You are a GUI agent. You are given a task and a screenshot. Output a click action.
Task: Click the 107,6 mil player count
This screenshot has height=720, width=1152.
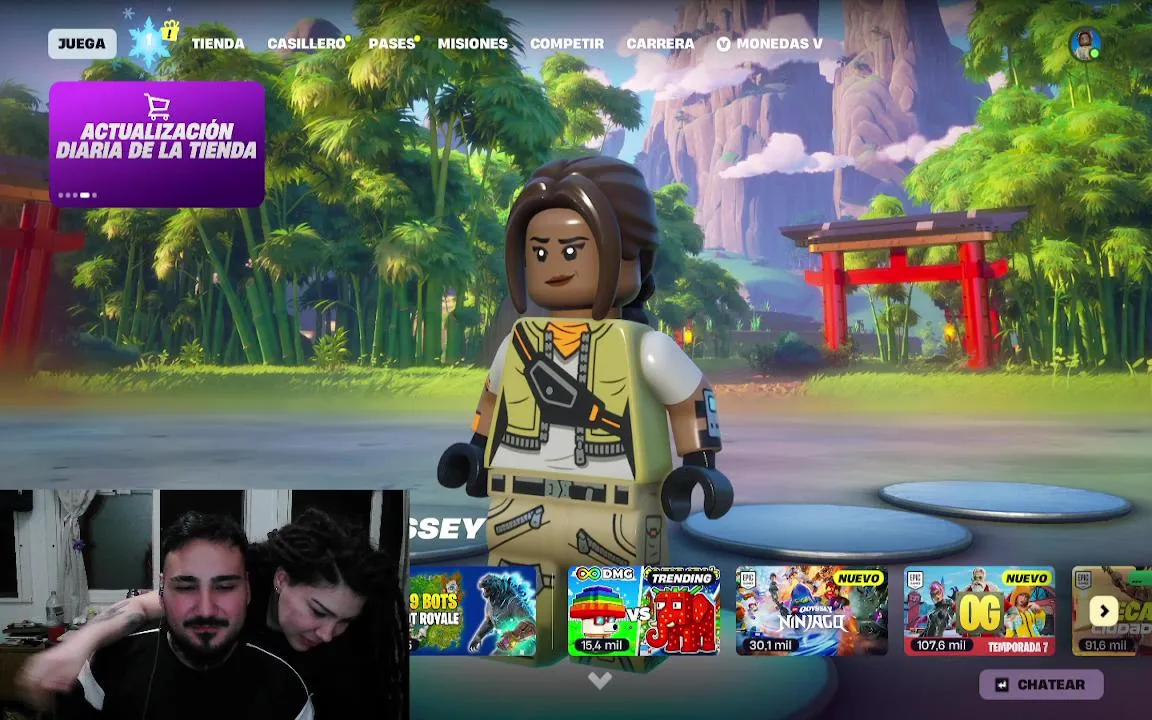[940, 645]
